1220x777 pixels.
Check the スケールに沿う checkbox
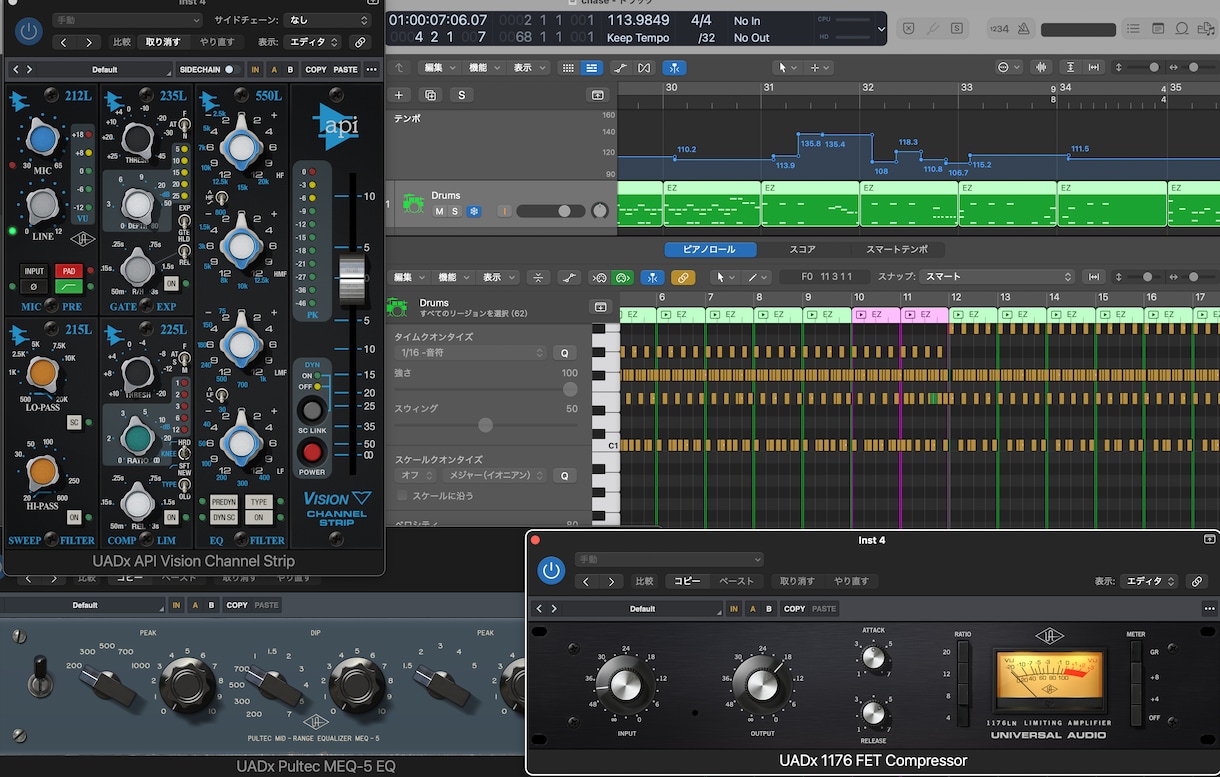pyautogui.click(x=403, y=496)
